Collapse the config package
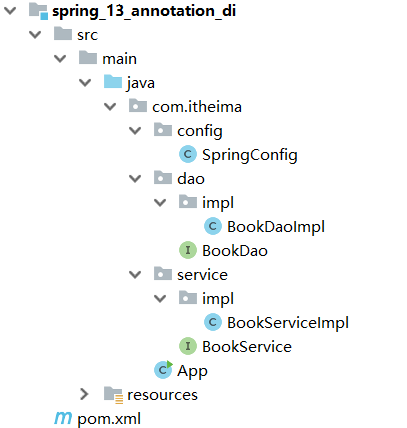Screen dimensions: 407x428 [135, 131]
